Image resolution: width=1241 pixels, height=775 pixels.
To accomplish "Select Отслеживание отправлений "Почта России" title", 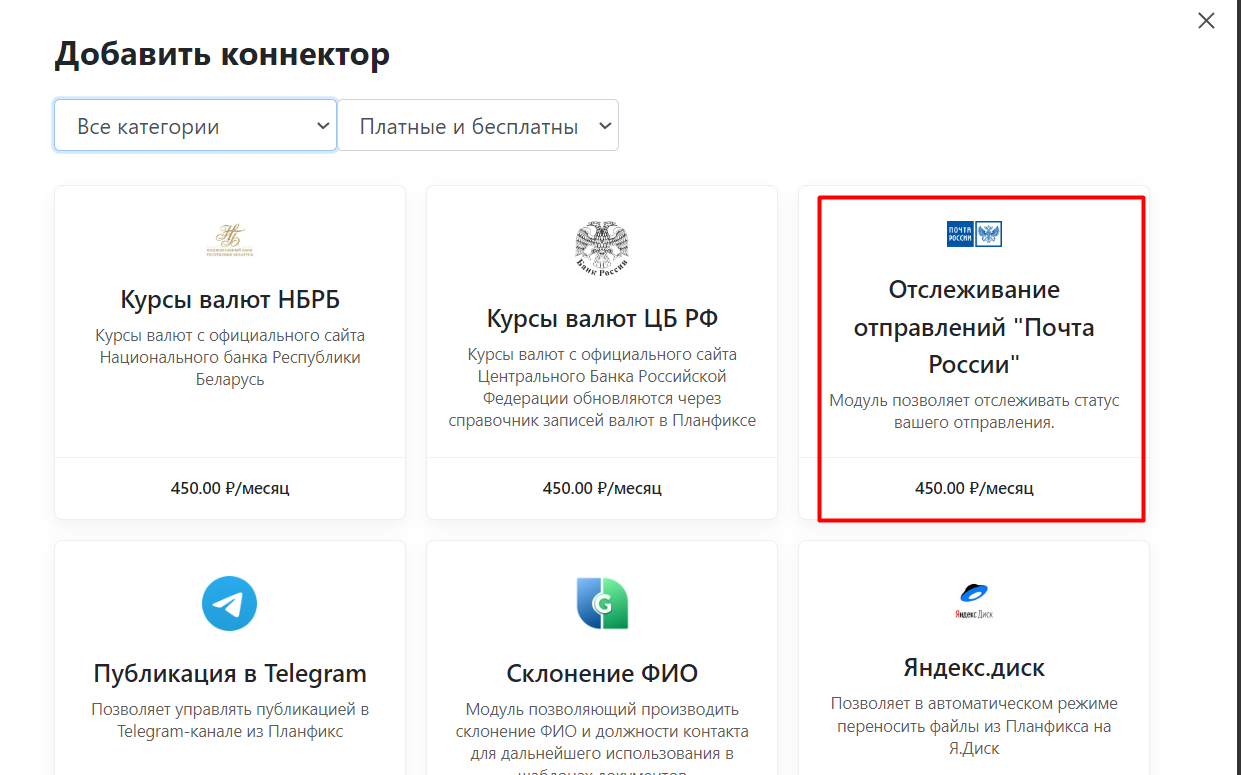I will click(974, 327).
